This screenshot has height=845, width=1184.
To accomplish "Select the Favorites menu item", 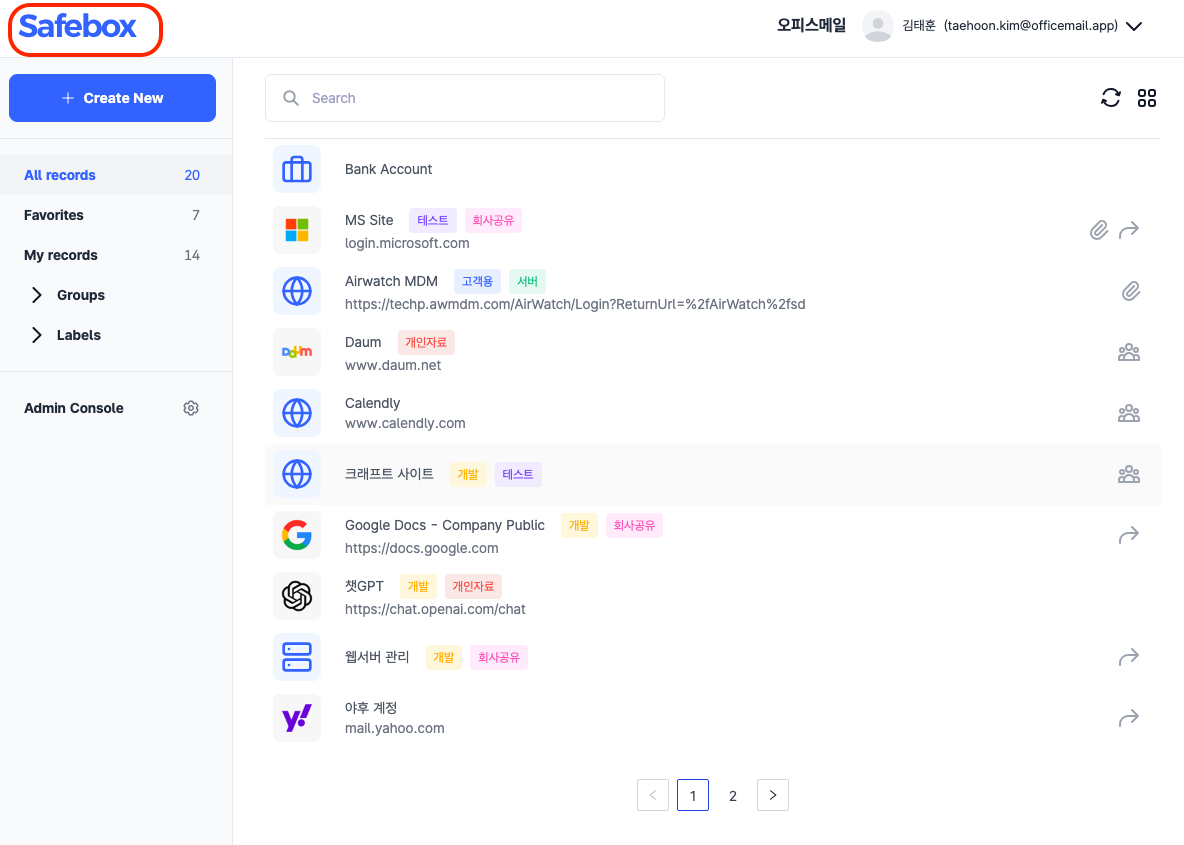I will pos(54,215).
